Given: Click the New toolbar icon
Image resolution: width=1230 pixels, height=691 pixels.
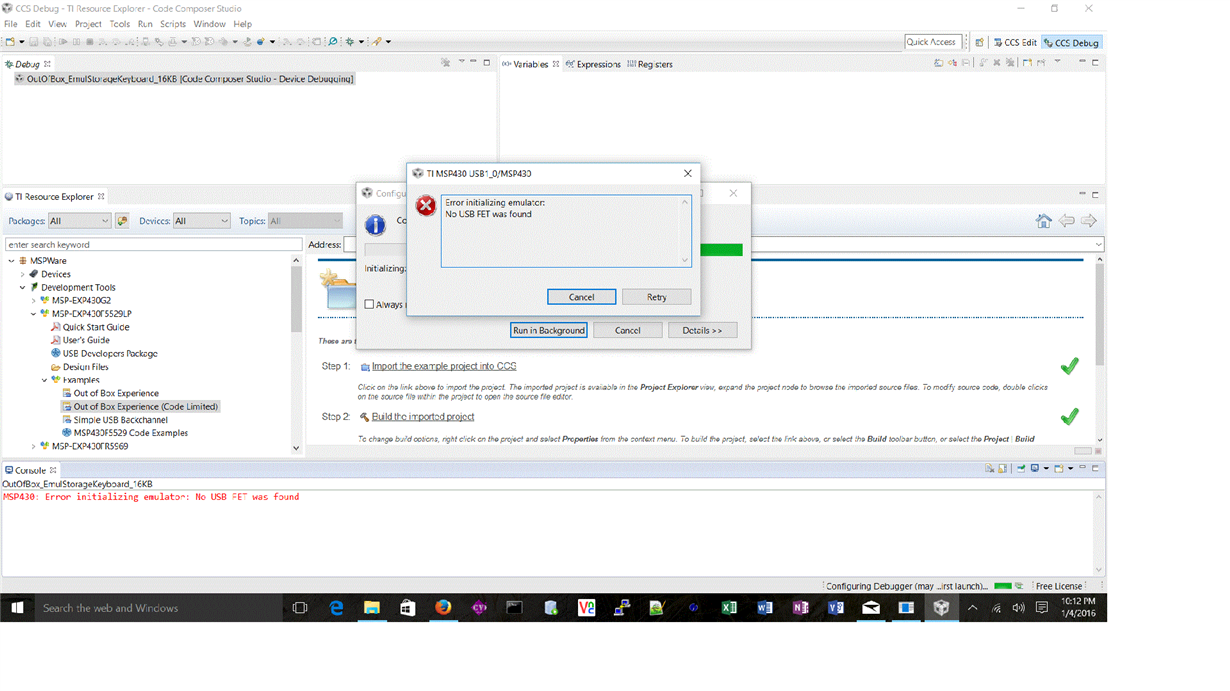Looking at the screenshot, I should pyautogui.click(x=10, y=42).
